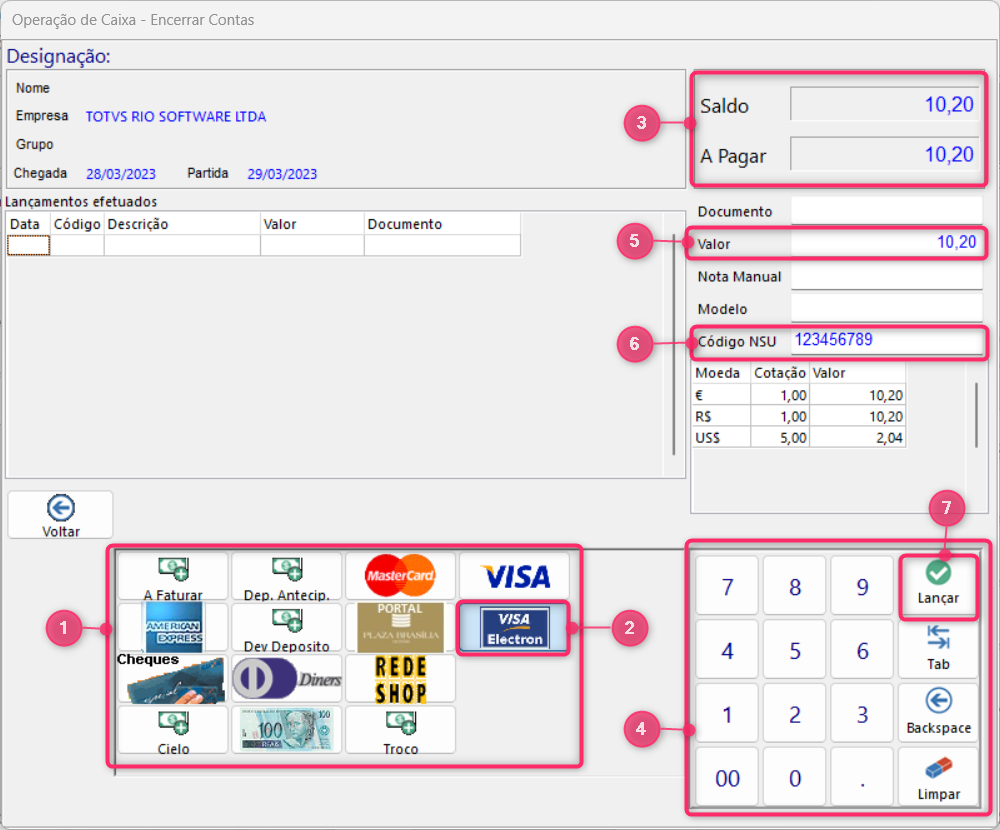The width and height of the screenshot is (1000, 830).
Task: Tap keypad digit 1
Action: tap(727, 714)
